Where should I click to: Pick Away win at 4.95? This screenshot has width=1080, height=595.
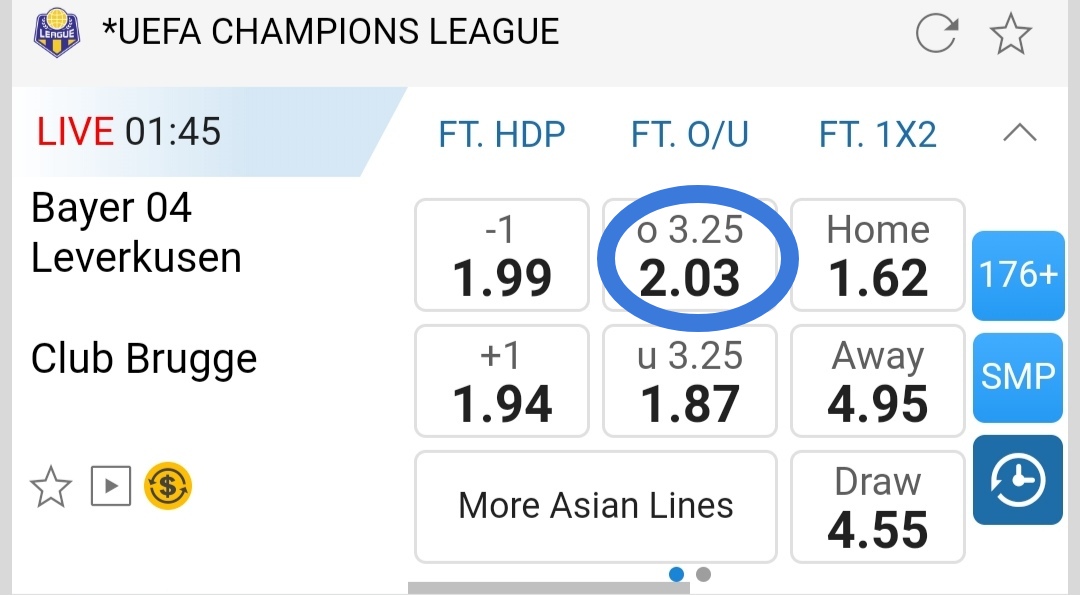(877, 381)
